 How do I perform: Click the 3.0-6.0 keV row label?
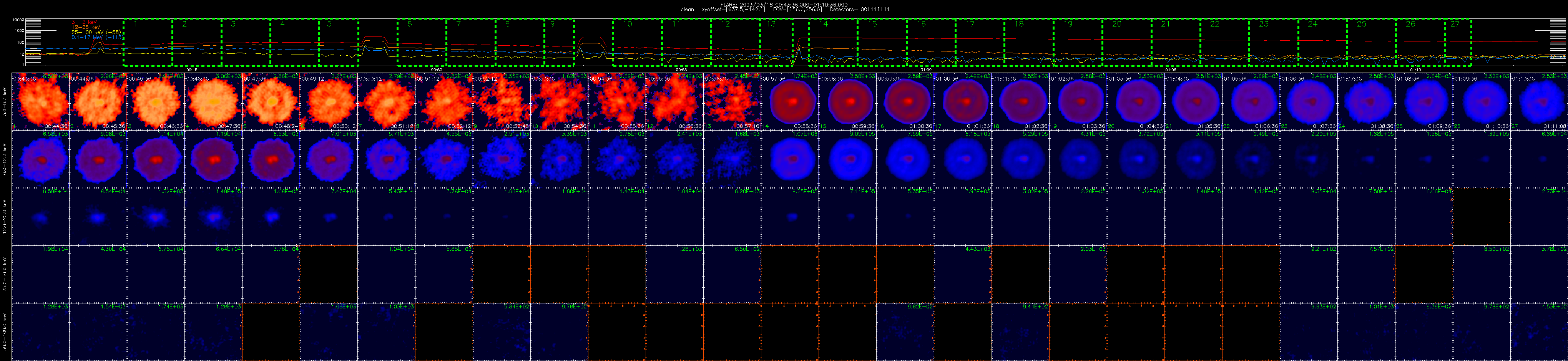tap(5, 101)
